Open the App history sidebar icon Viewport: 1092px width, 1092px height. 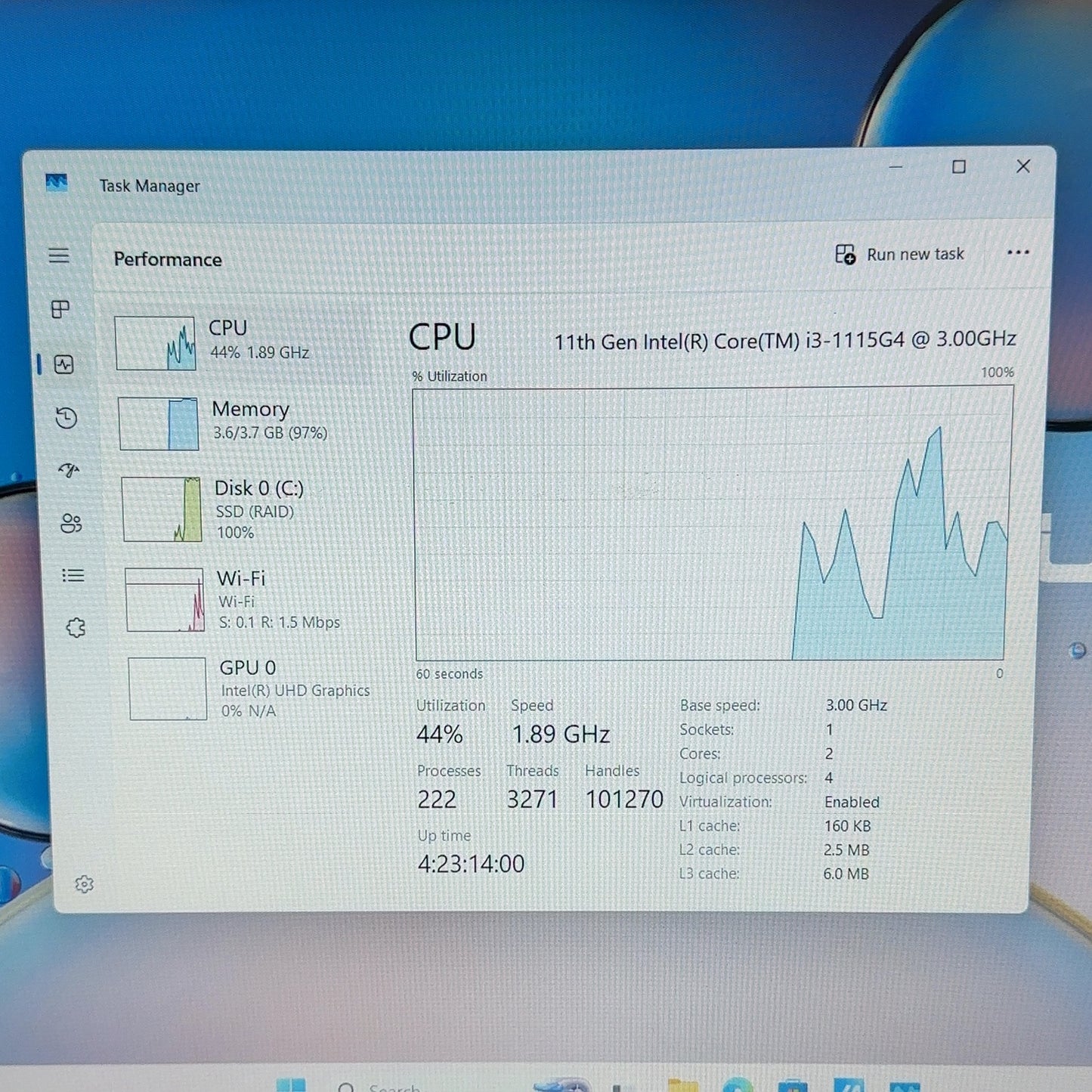click(67, 418)
